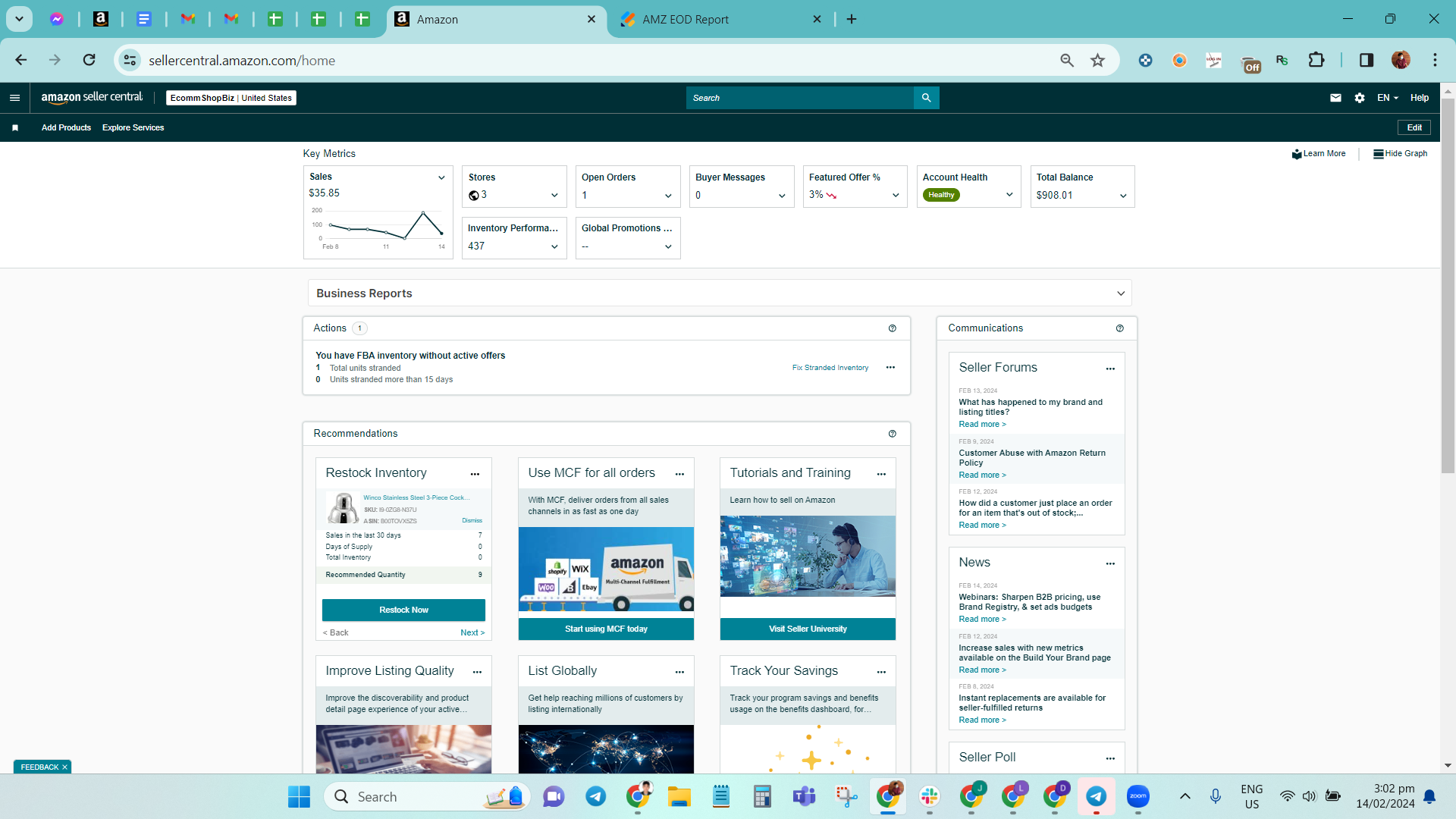
Task: Click the Seller Central search field
Action: pyautogui.click(x=800, y=98)
